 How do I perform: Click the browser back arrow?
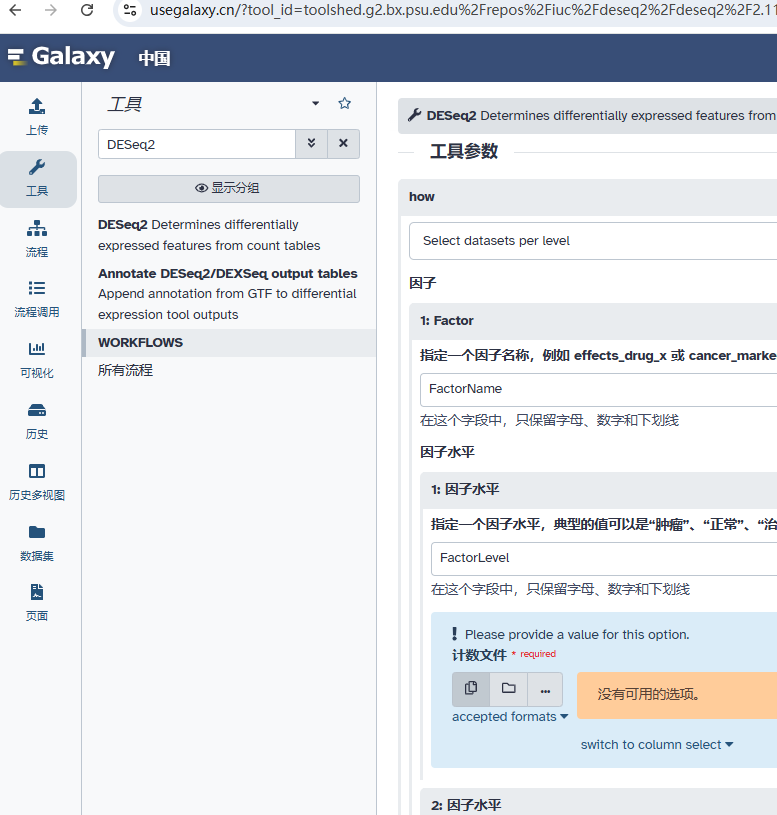pos(16,10)
